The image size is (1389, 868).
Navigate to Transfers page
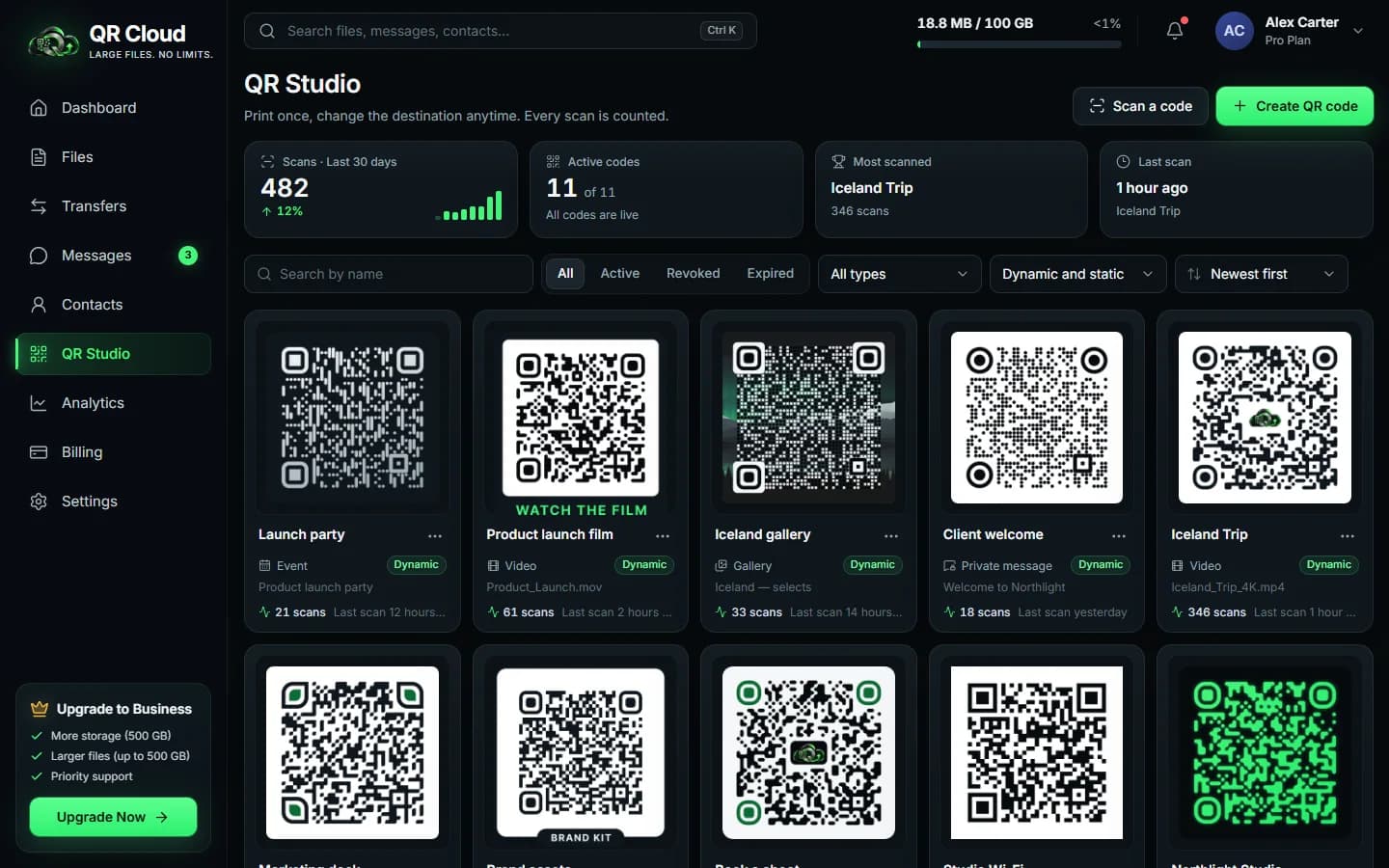coord(114,206)
